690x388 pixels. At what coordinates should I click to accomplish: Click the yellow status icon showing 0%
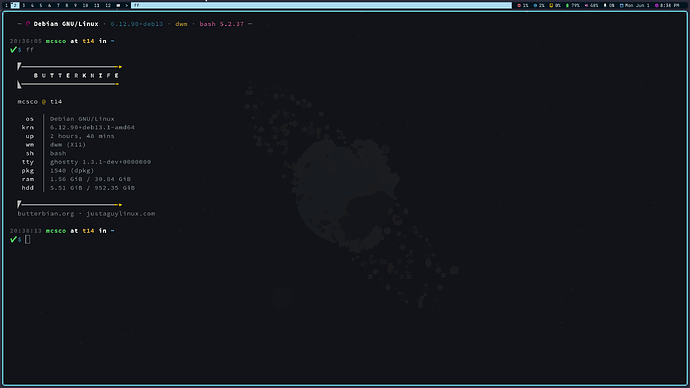click(x=551, y=5)
